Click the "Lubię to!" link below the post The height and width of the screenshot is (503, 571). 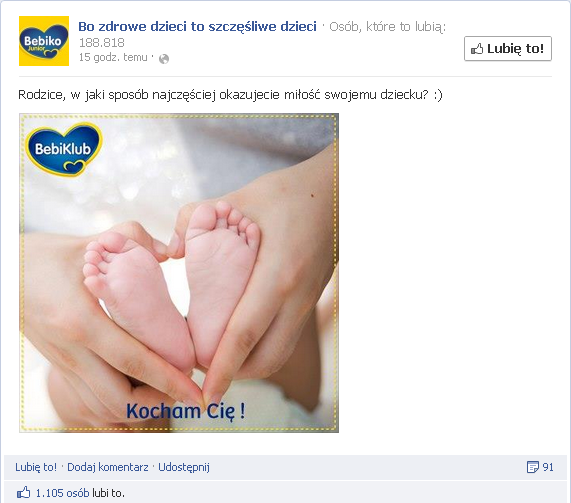pyautogui.click(x=36, y=467)
